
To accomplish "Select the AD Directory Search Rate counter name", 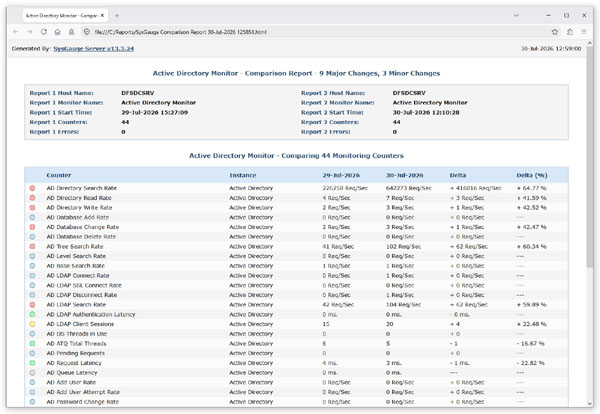I will (x=82, y=188).
